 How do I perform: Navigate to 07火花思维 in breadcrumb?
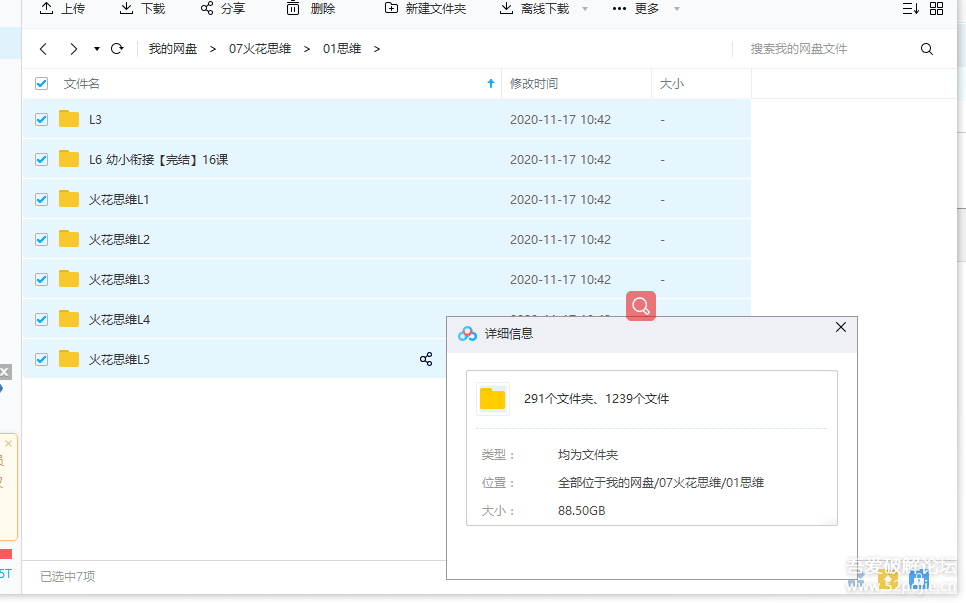coord(260,49)
